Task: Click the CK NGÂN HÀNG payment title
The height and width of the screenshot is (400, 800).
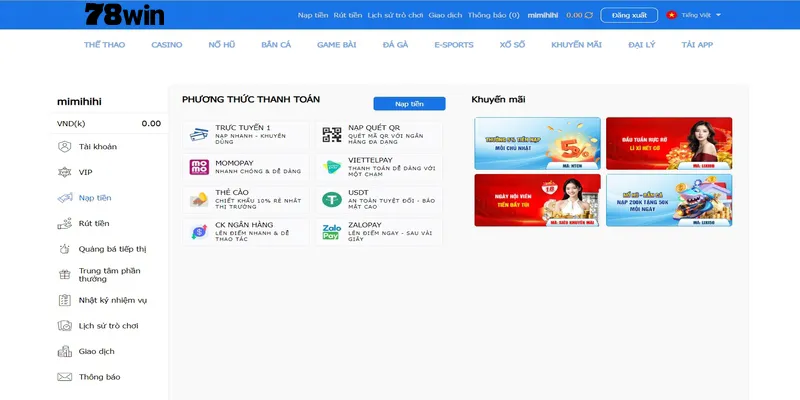Action: 244,225
